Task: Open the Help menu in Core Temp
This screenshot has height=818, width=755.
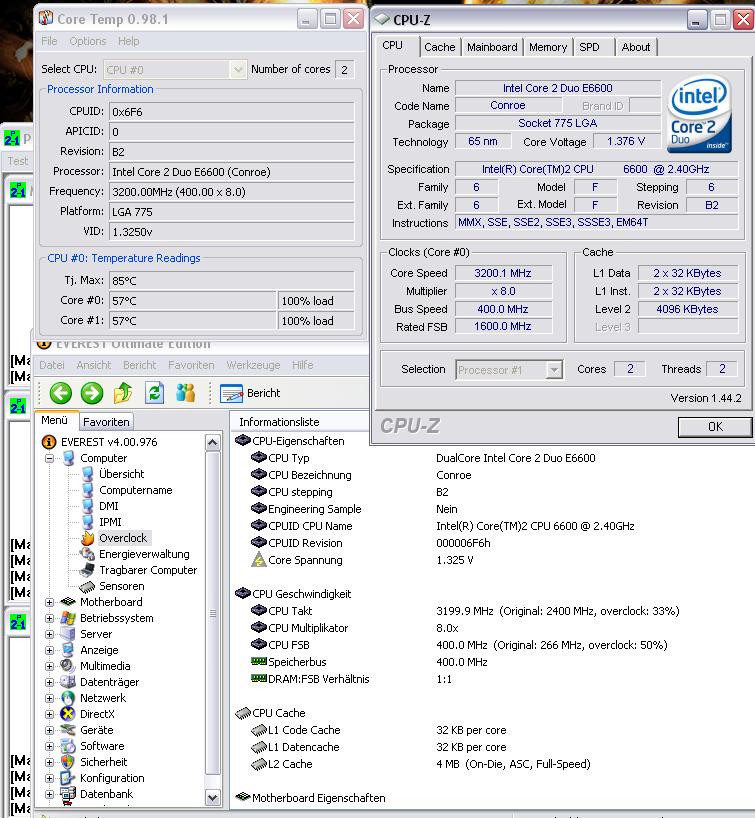Action: pos(128,41)
